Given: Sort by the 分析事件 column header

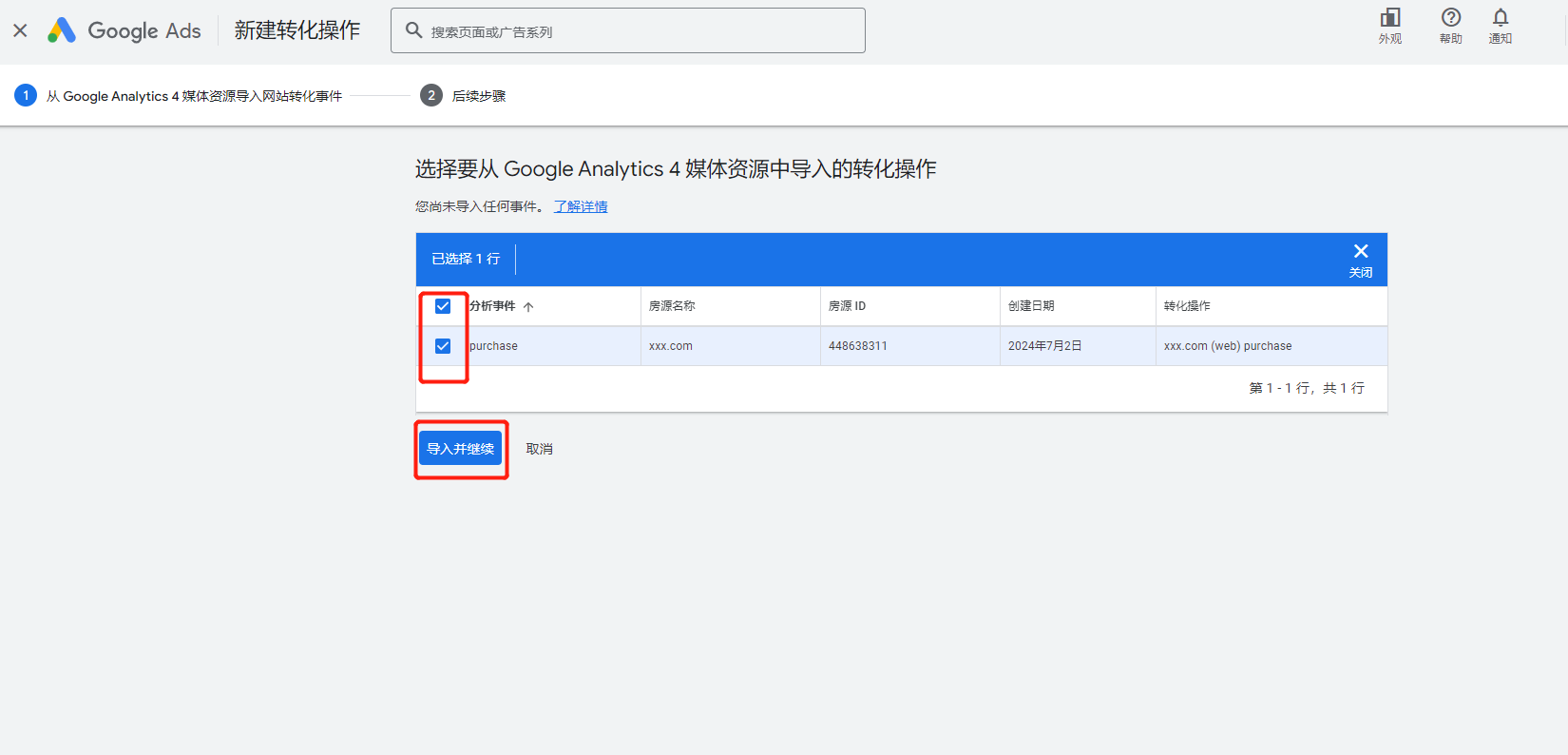Looking at the screenshot, I should click(492, 306).
